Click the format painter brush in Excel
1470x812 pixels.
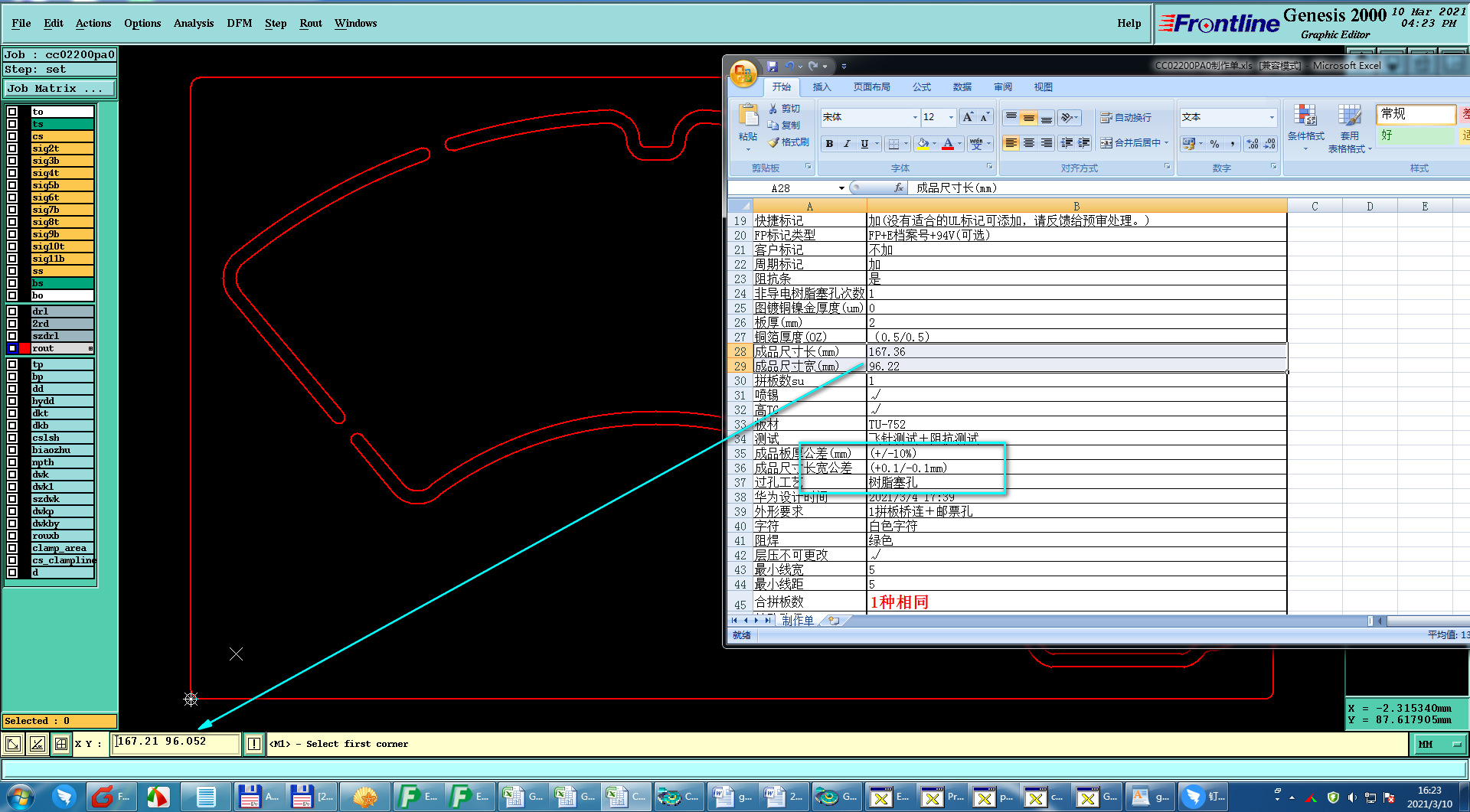click(x=773, y=142)
